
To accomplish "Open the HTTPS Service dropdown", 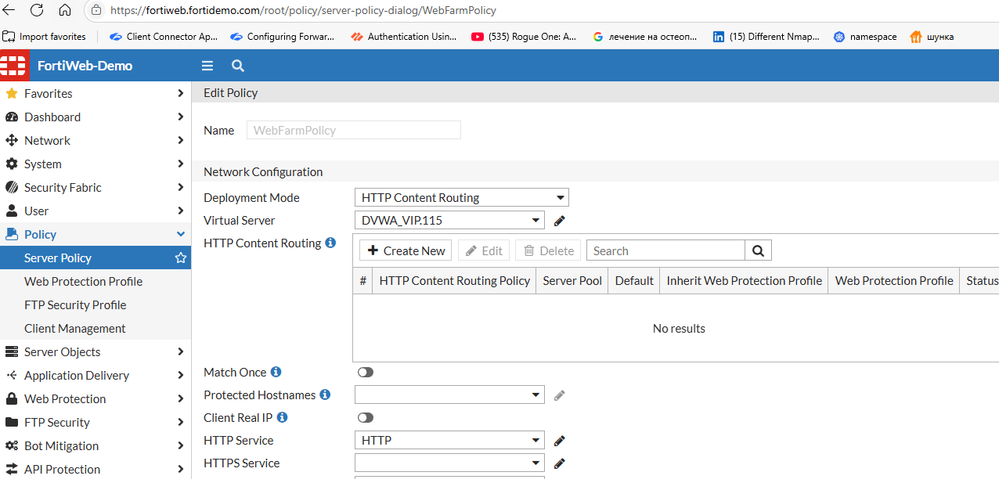I will [449, 464].
